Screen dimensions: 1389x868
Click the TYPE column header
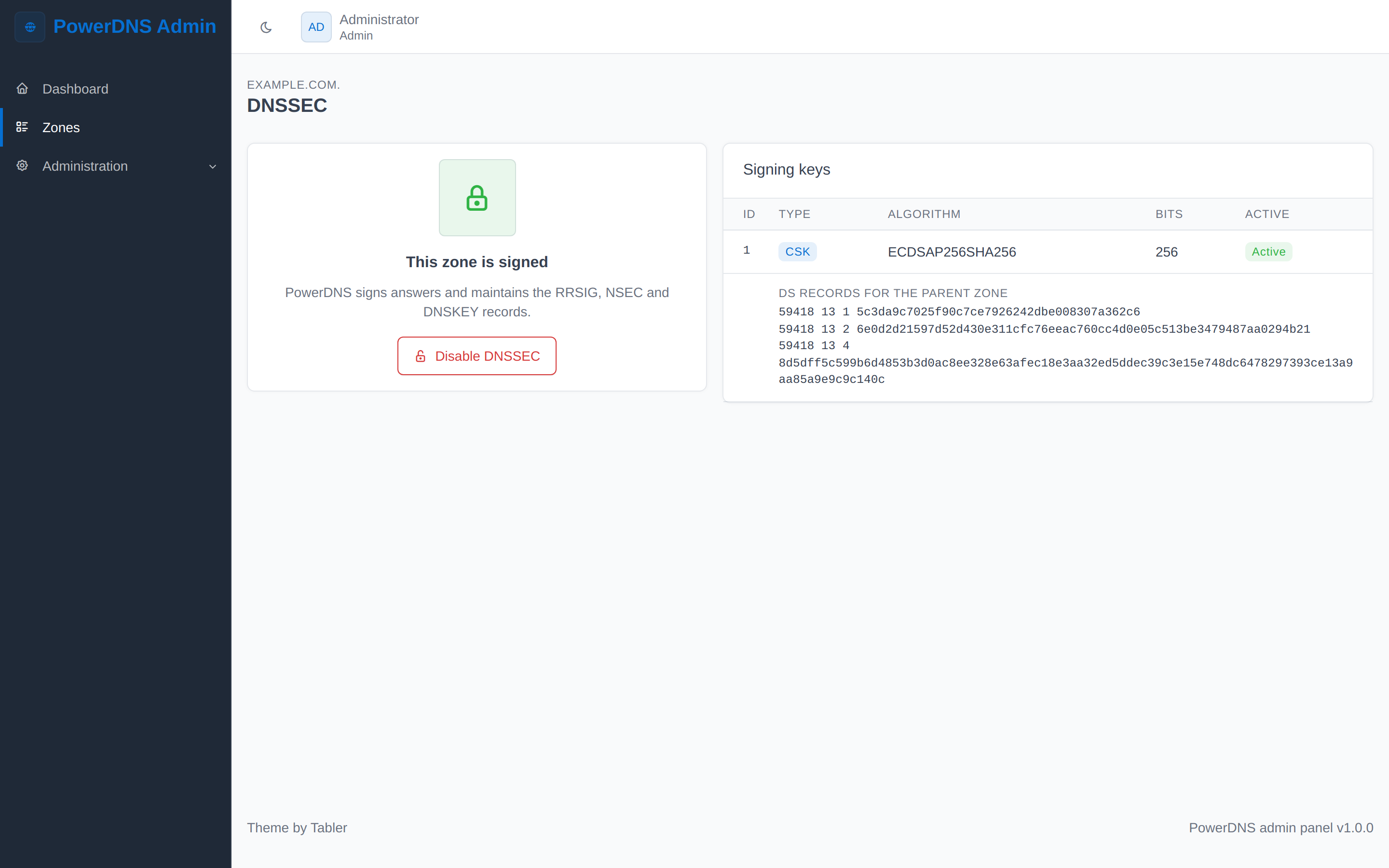pos(794,214)
